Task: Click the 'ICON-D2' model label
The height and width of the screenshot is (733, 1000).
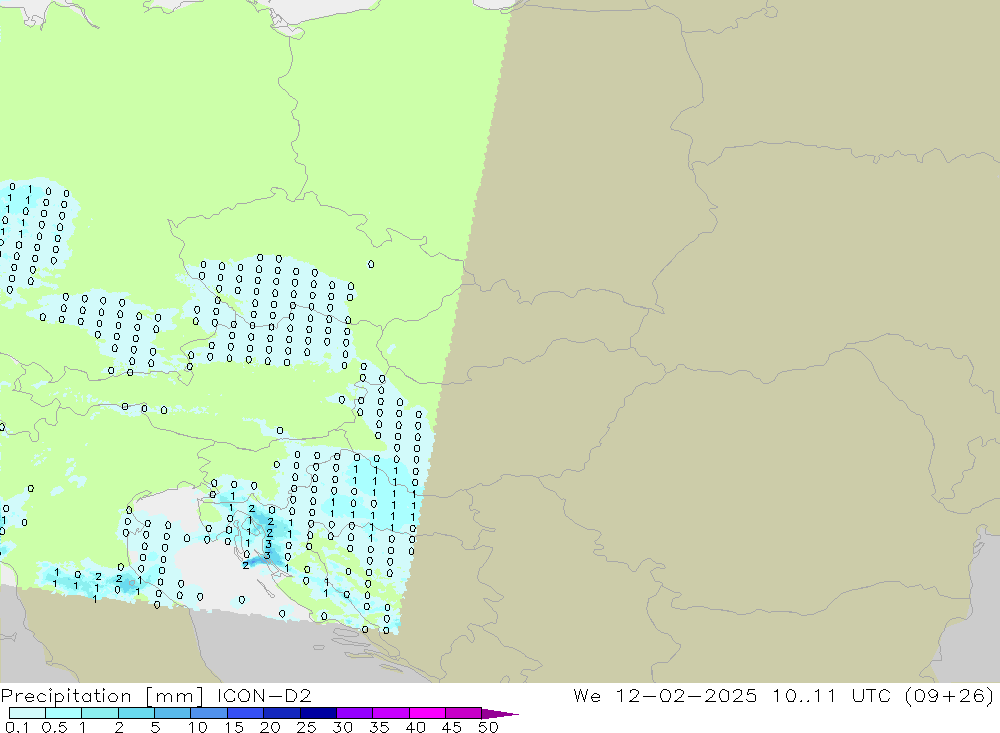Action: pos(264,695)
